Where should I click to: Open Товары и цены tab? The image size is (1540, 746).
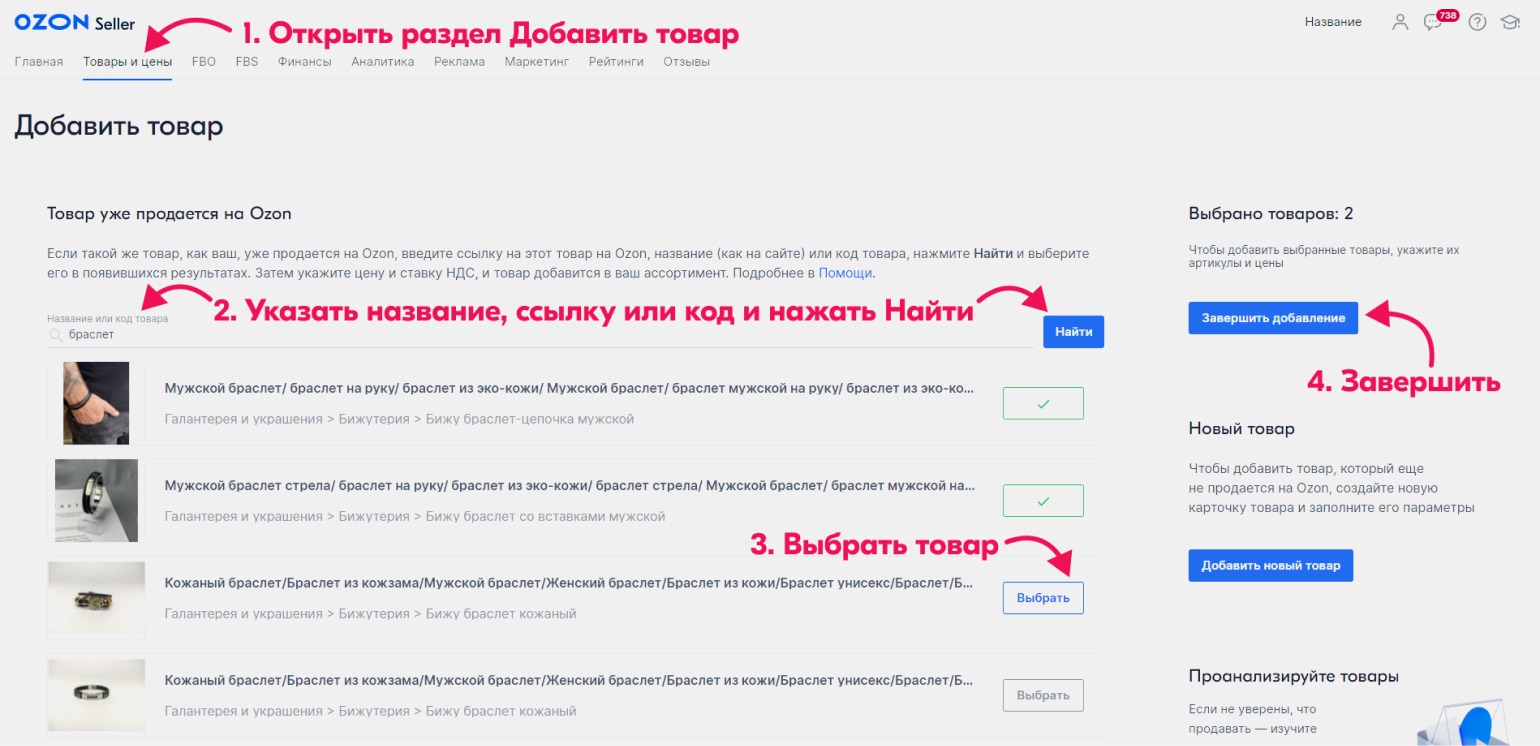point(127,61)
